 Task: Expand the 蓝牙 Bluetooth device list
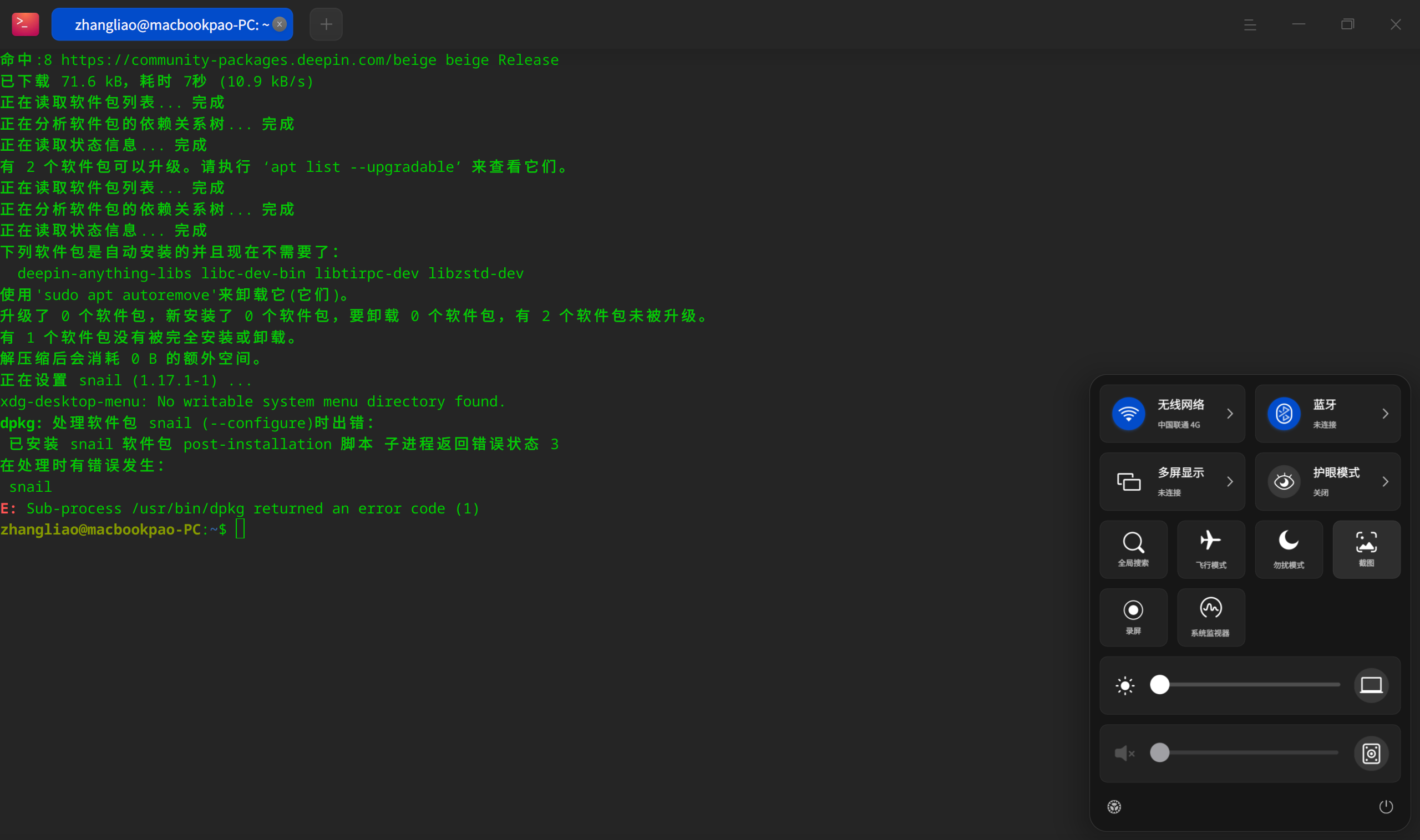click(x=1385, y=414)
